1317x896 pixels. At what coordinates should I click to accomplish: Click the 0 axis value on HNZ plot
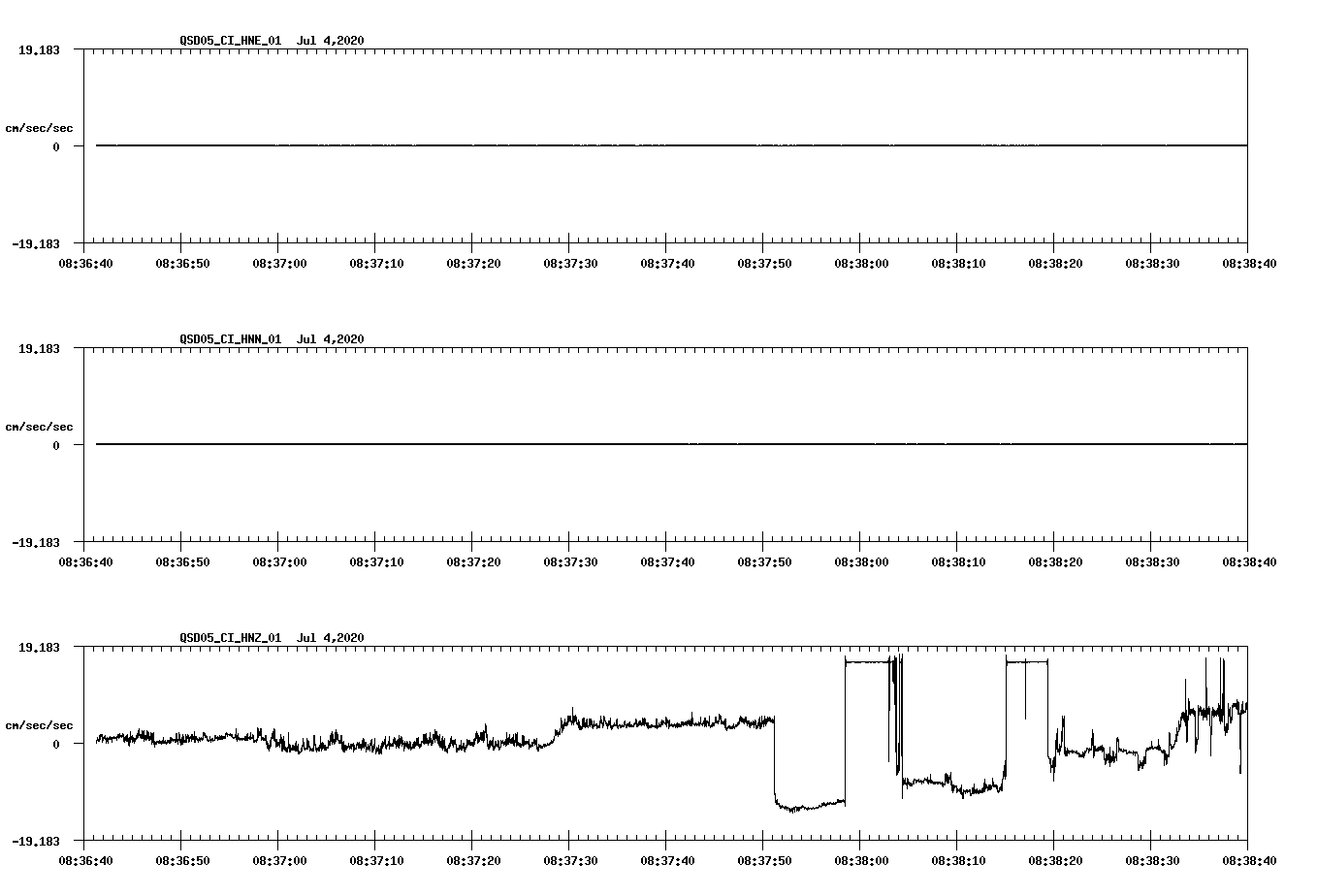click(x=56, y=744)
